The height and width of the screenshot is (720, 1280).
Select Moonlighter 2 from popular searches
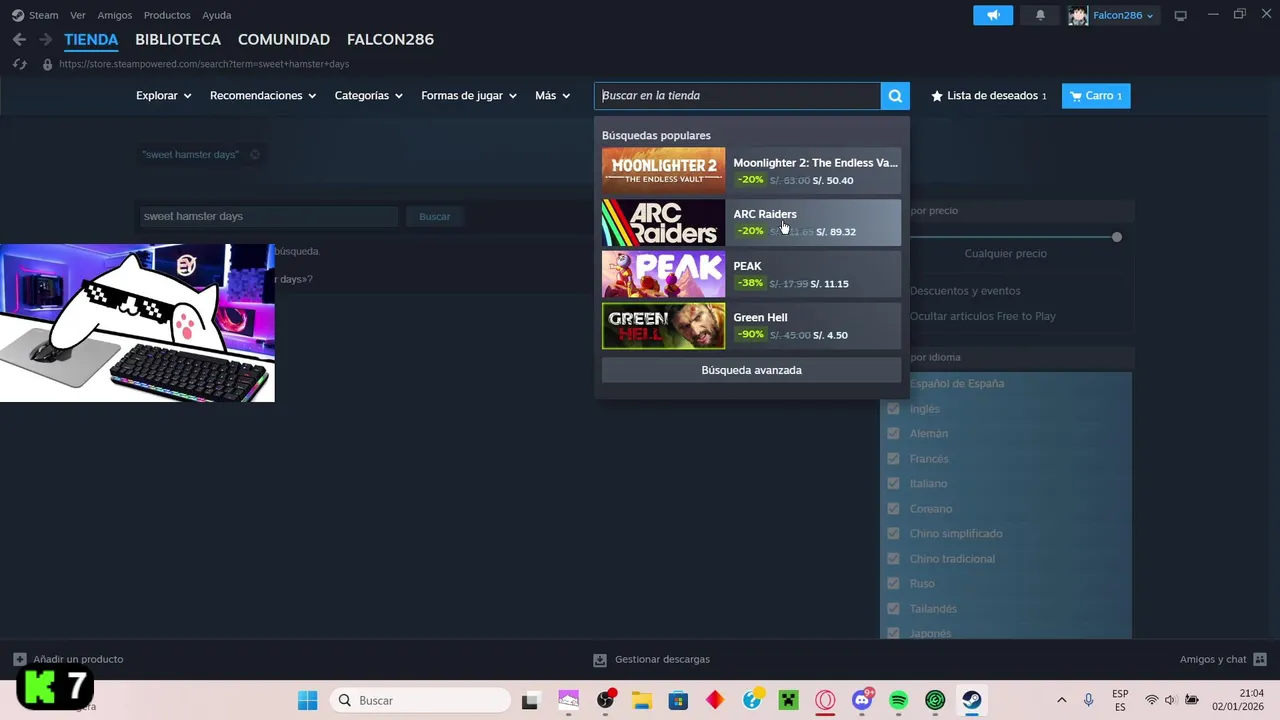751,170
